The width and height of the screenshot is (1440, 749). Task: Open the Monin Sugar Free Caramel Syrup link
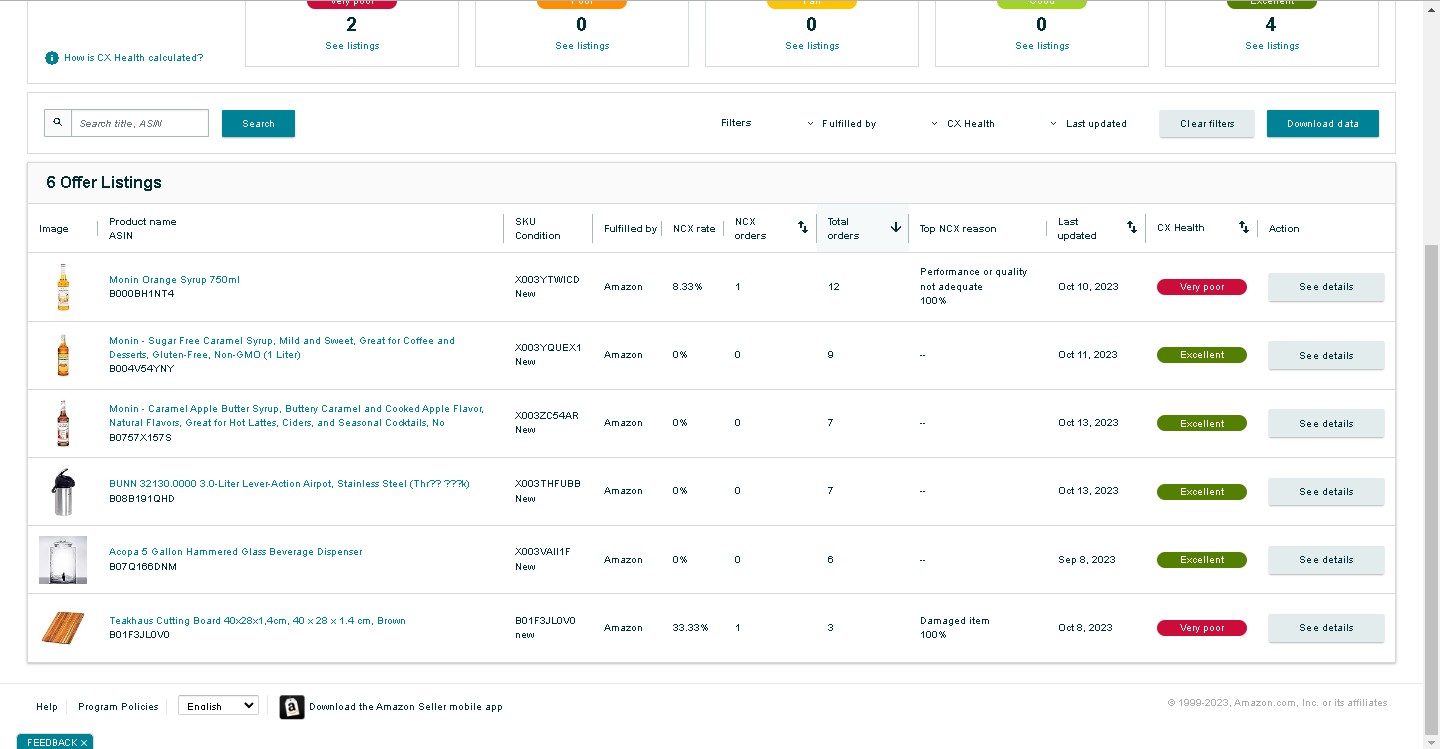(282, 348)
